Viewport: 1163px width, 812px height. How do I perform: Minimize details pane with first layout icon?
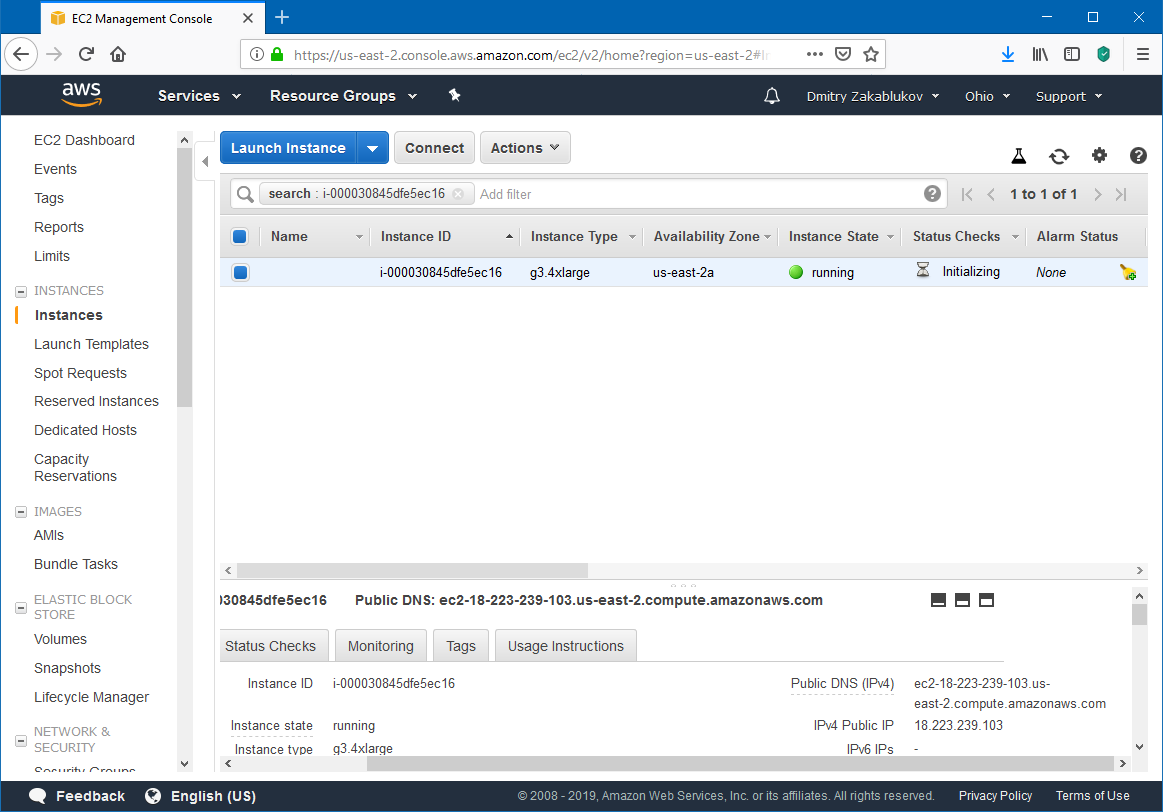[938, 600]
